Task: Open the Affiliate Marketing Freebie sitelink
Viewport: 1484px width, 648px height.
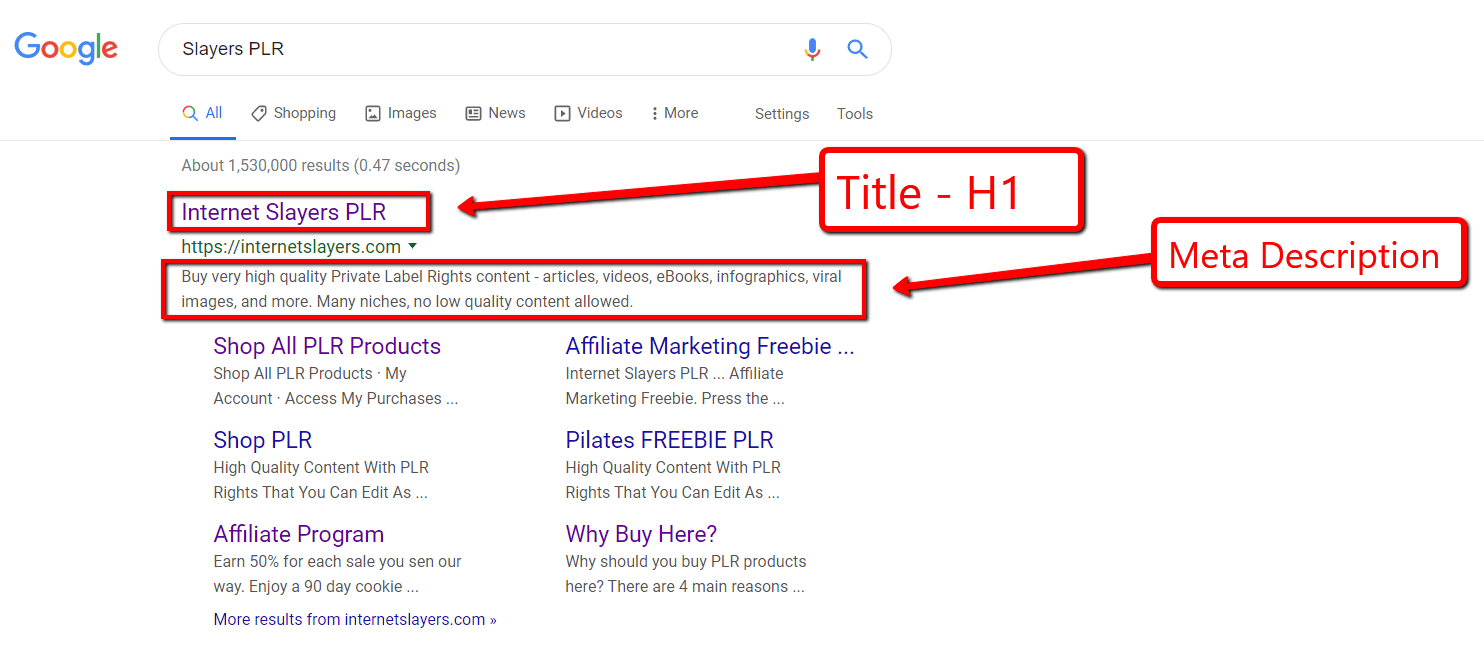Action: tap(710, 346)
